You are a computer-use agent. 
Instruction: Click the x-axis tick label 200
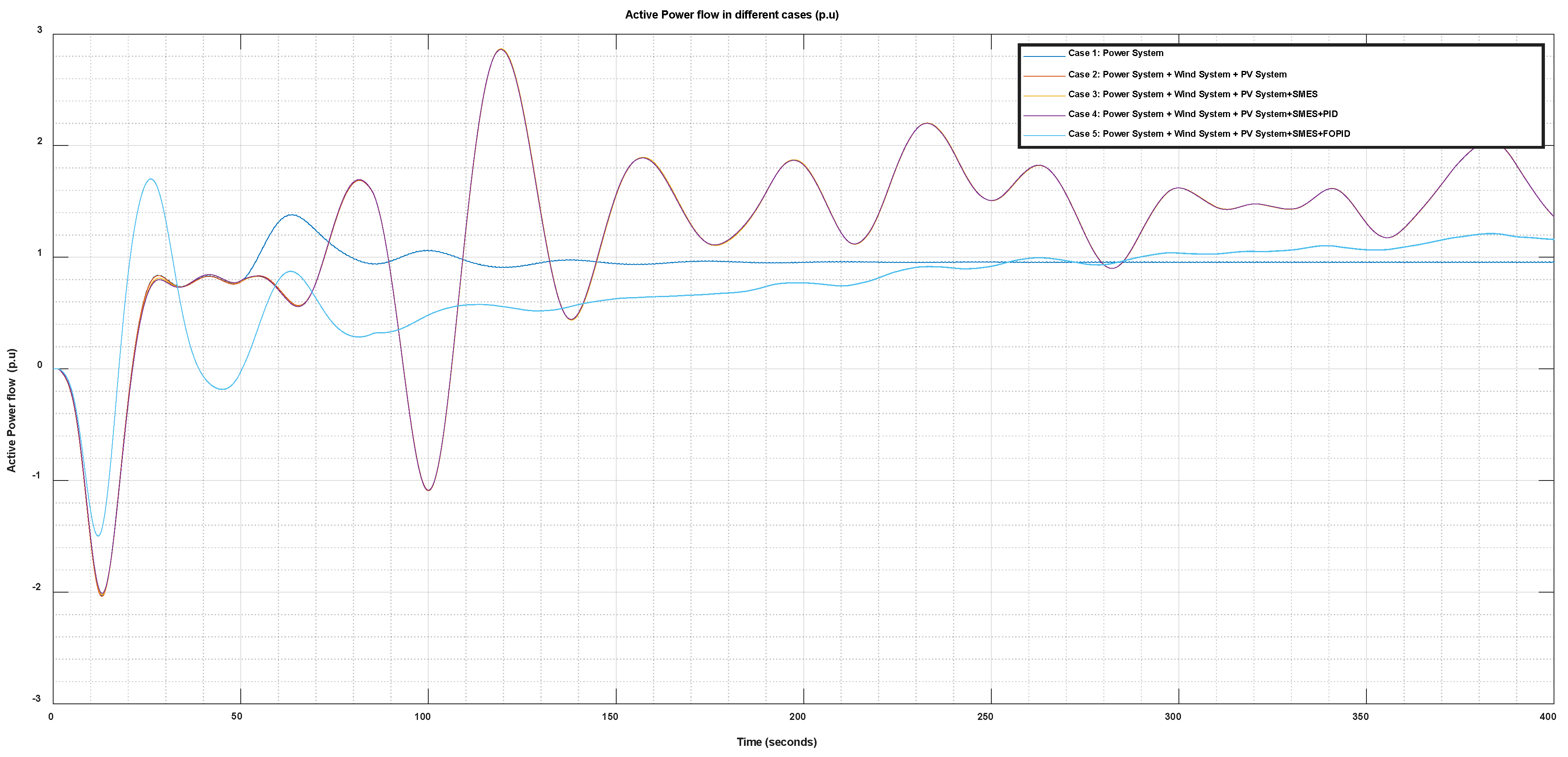pos(797,716)
